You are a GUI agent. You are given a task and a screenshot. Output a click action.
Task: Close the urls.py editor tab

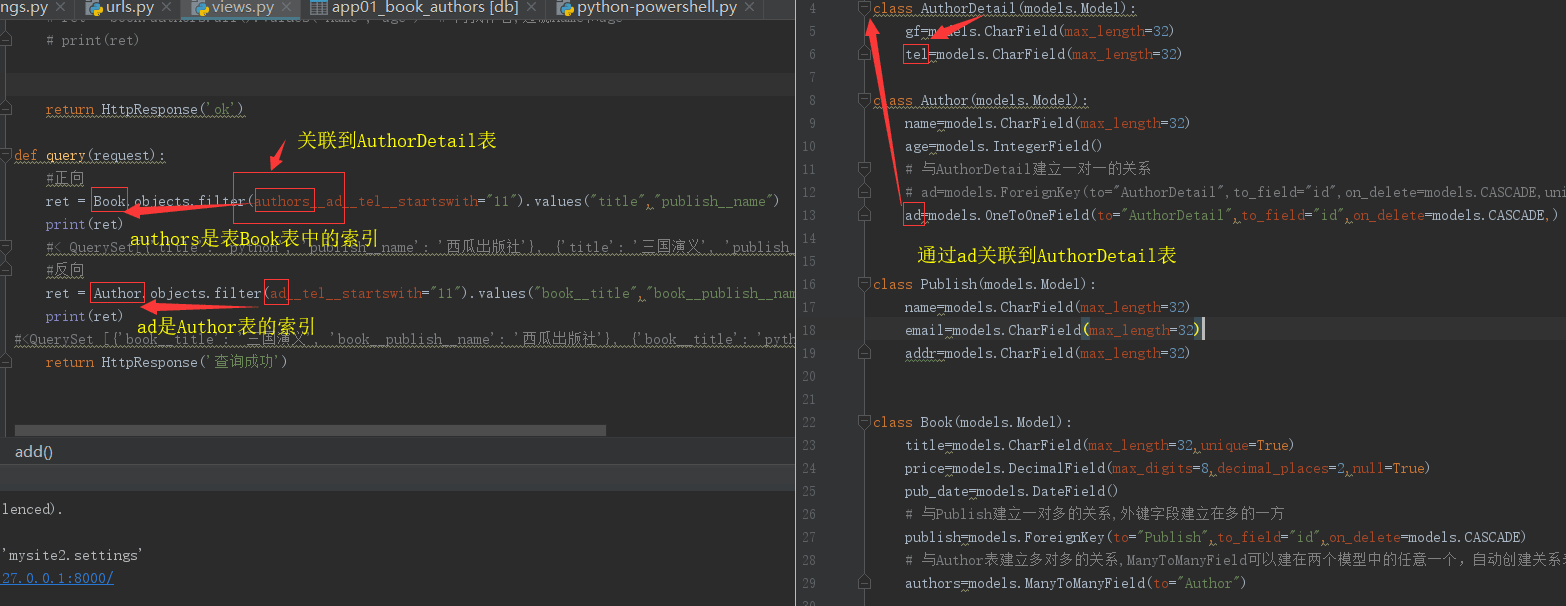click(169, 8)
